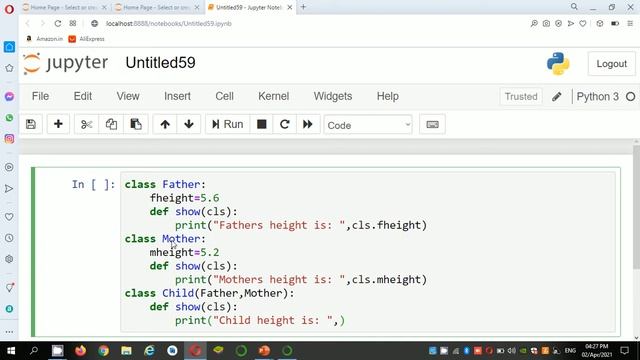Click the Jupyter logo
This screenshot has height=360, width=640.
tap(66, 63)
